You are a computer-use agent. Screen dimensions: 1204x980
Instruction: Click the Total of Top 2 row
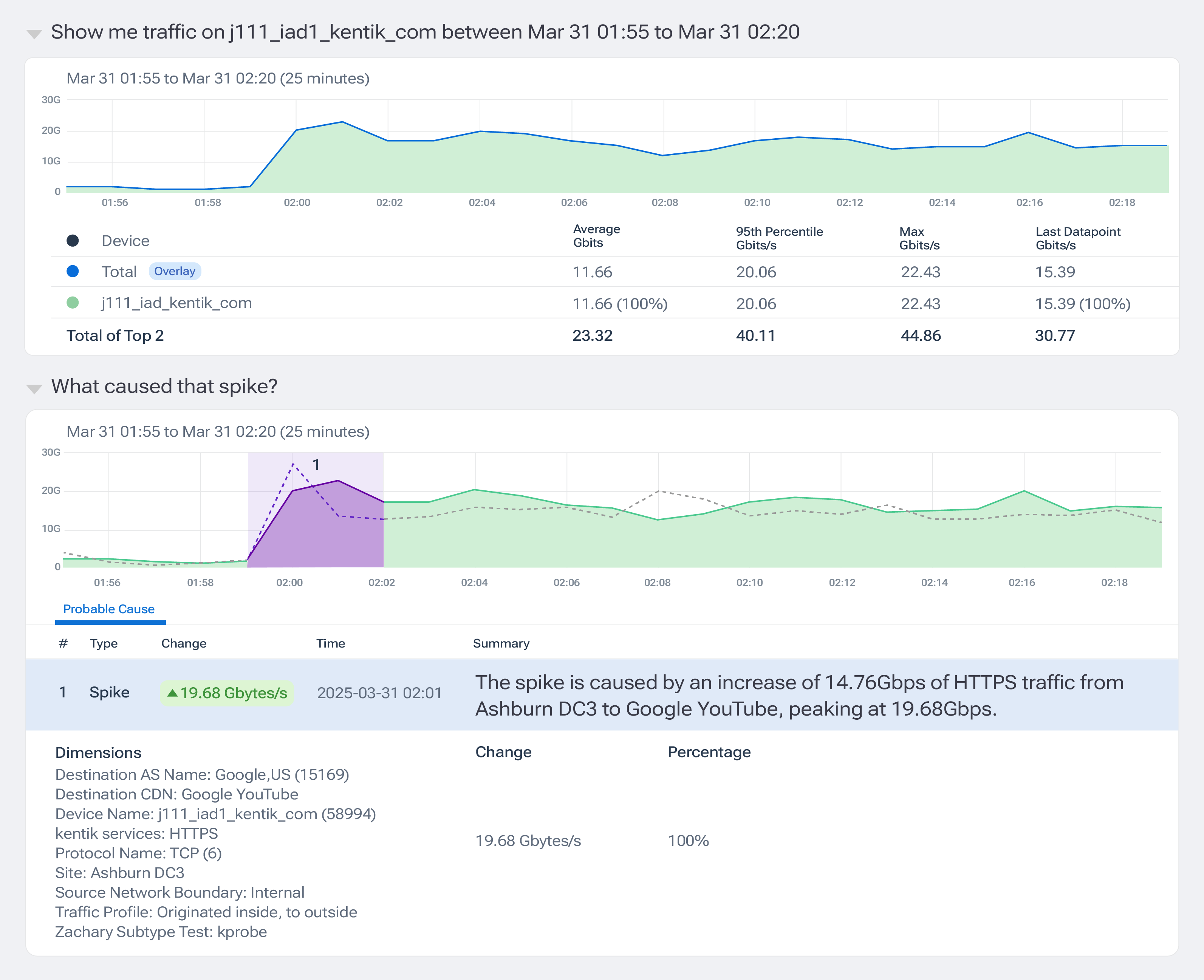tap(115, 336)
